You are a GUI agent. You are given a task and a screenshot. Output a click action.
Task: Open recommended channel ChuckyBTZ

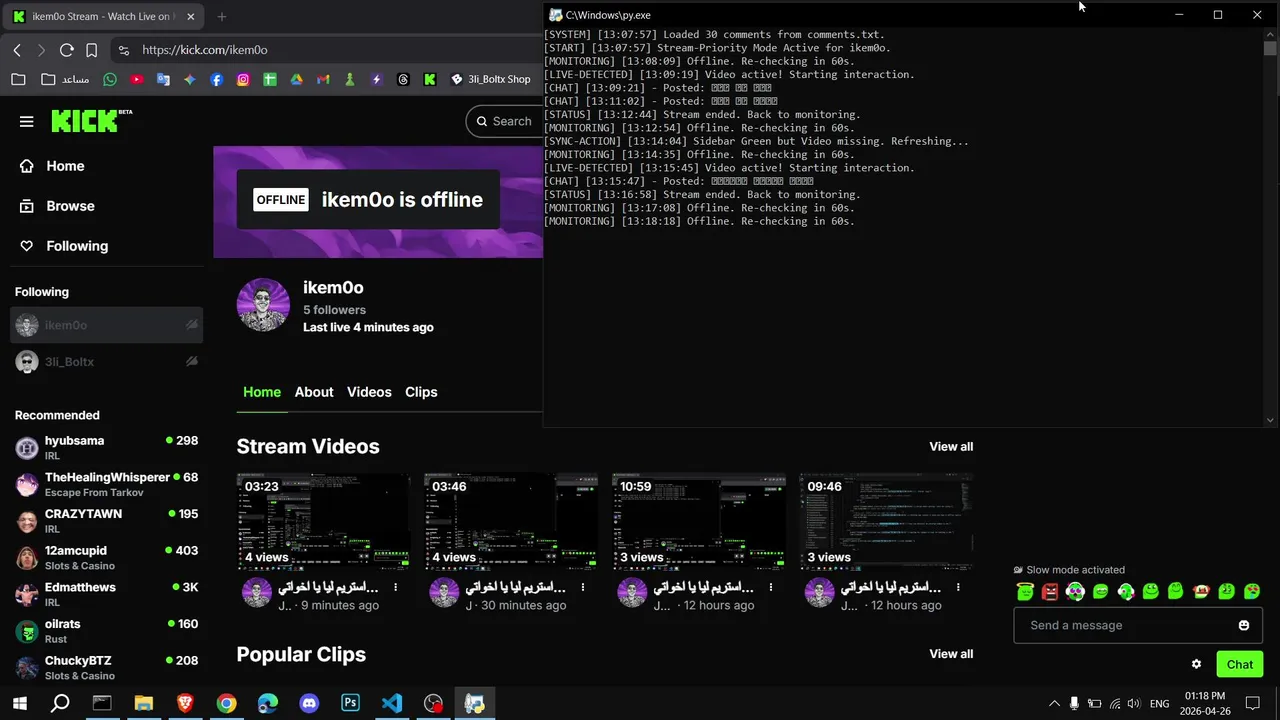106,667
